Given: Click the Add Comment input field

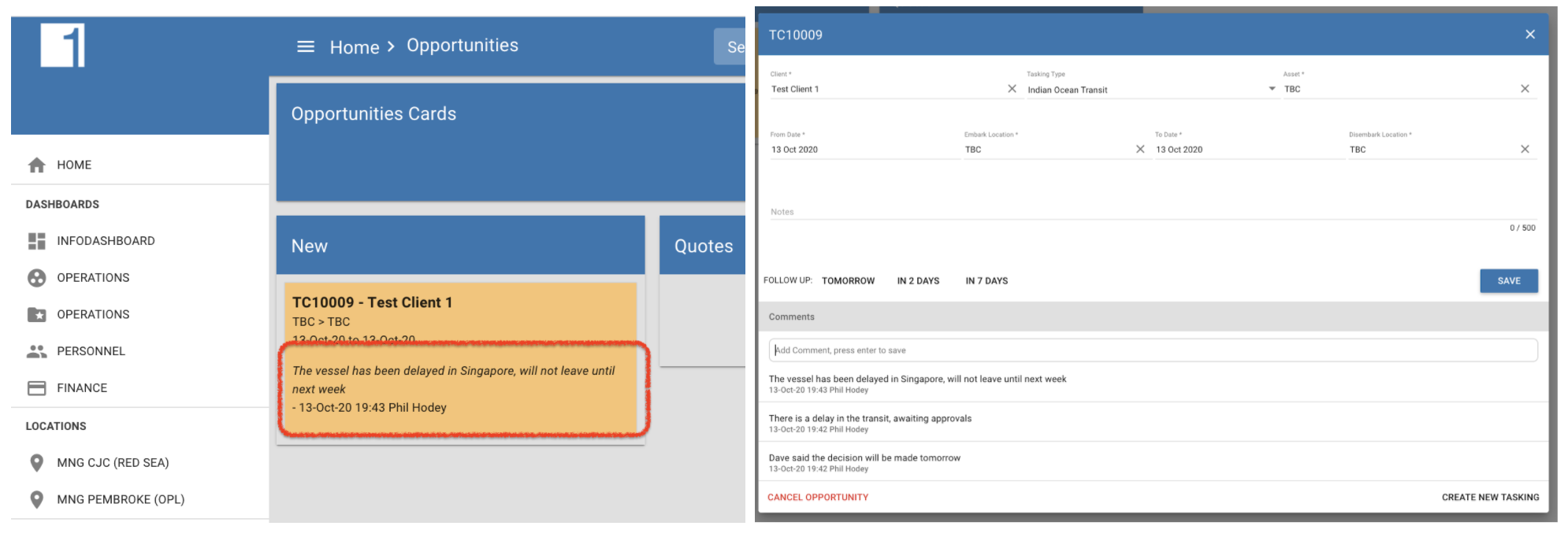Looking at the screenshot, I should (1153, 350).
